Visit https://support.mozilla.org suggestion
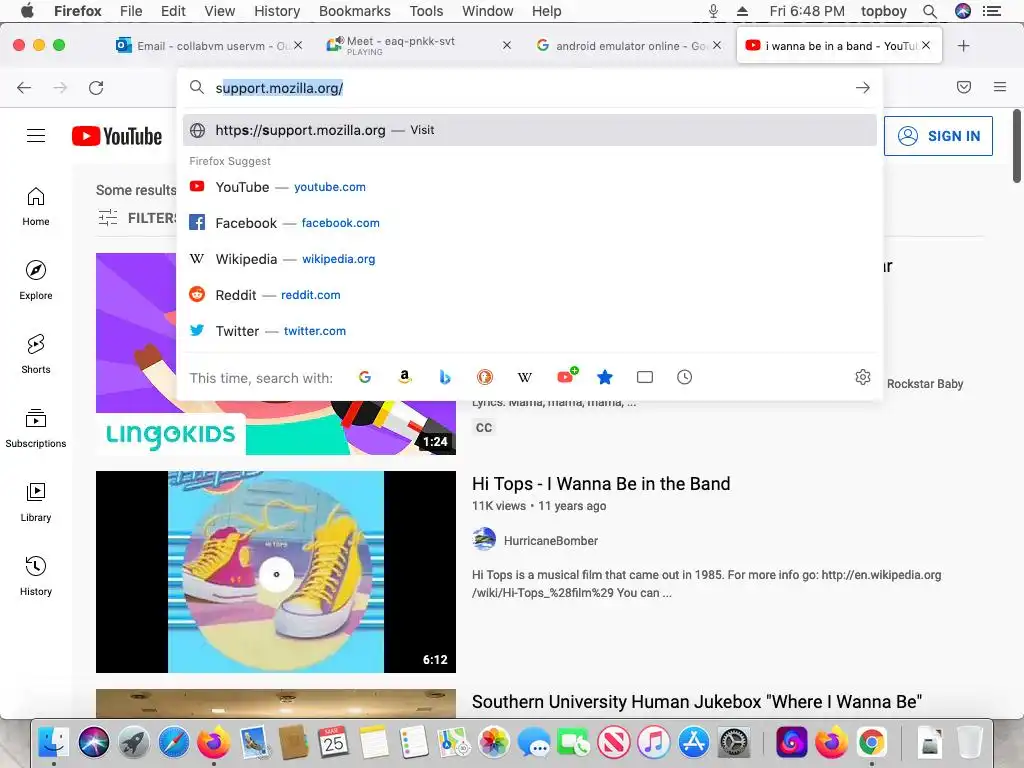1024x768 pixels. click(530, 130)
